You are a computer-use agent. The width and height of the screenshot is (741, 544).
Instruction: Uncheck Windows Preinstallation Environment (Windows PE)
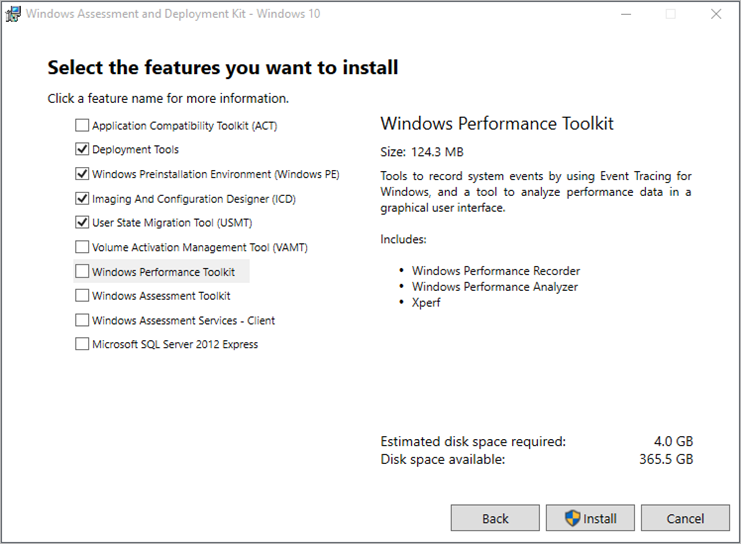coord(81,174)
